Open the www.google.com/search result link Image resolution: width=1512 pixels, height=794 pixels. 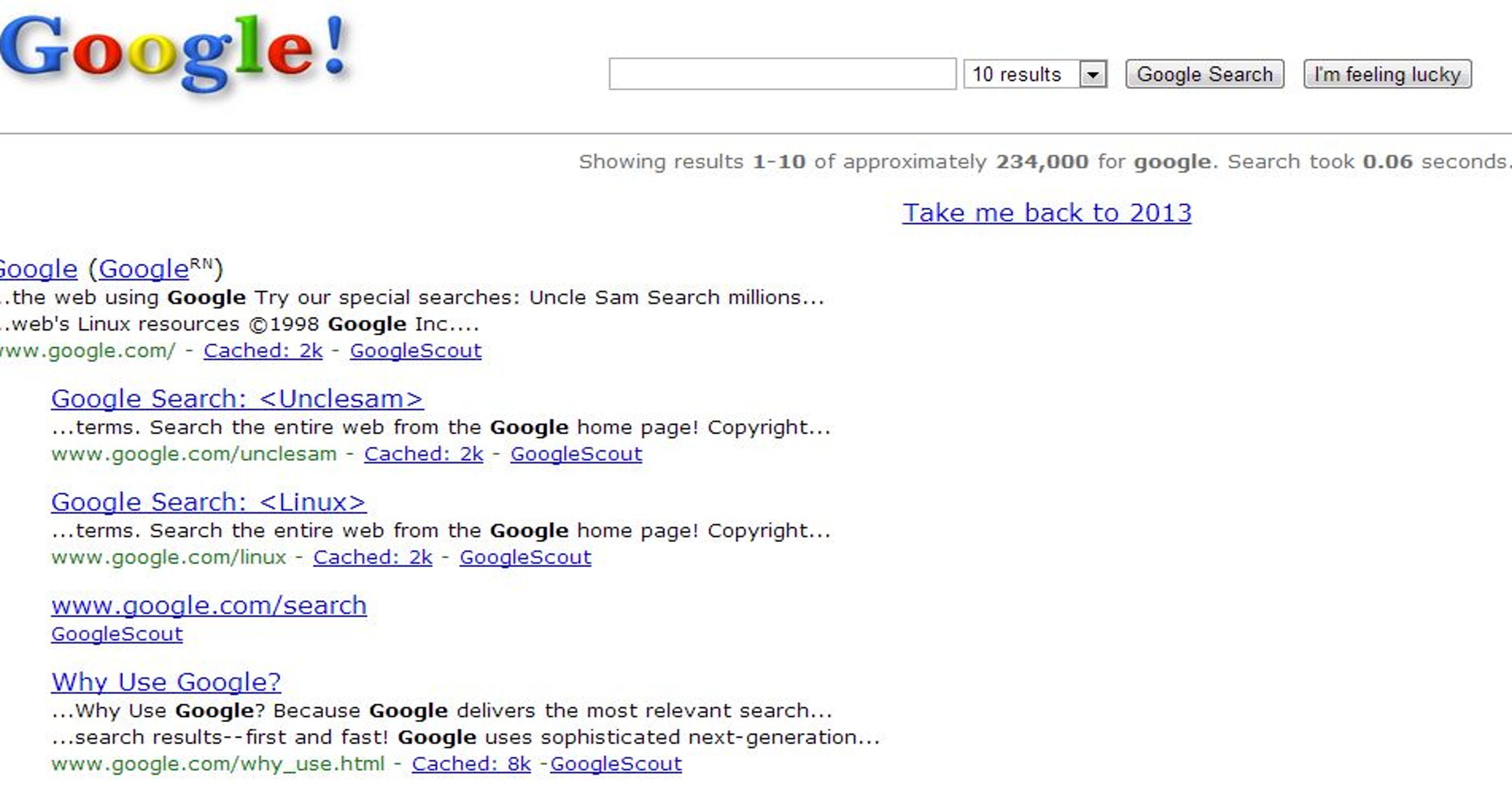click(x=209, y=604)
